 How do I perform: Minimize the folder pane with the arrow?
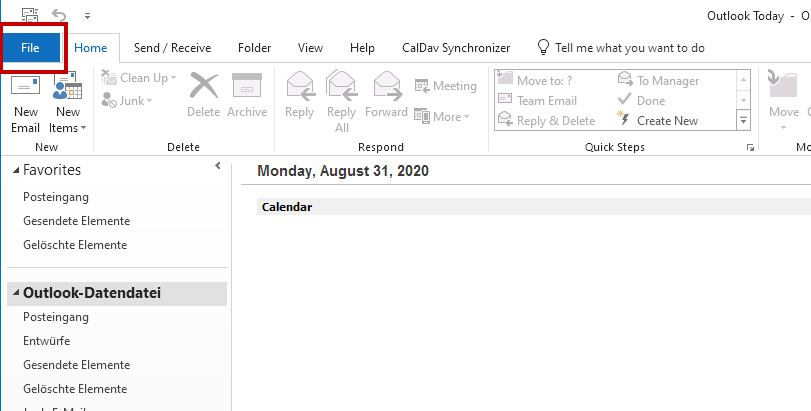point(218,165)
